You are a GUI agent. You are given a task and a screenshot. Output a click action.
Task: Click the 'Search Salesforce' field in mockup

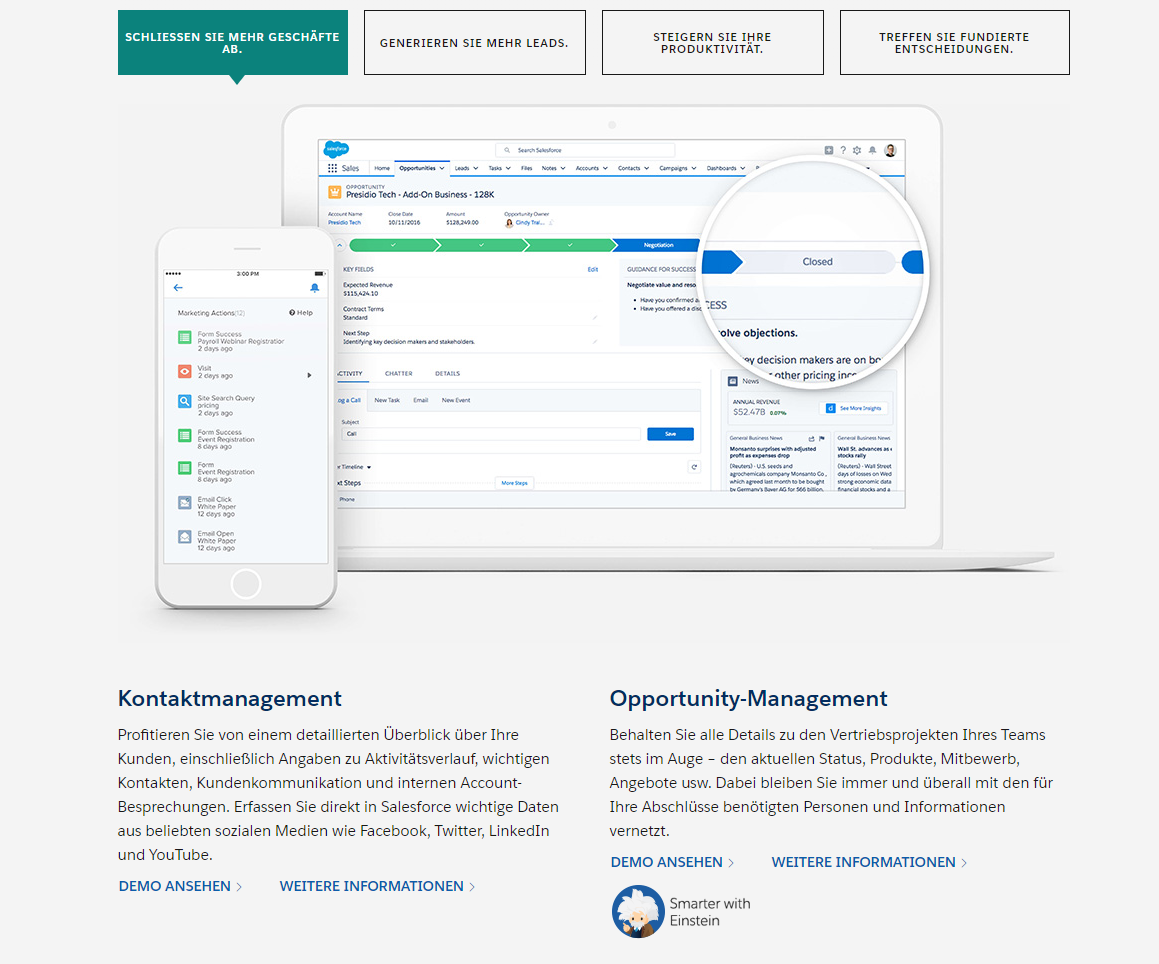pos(585,150)
